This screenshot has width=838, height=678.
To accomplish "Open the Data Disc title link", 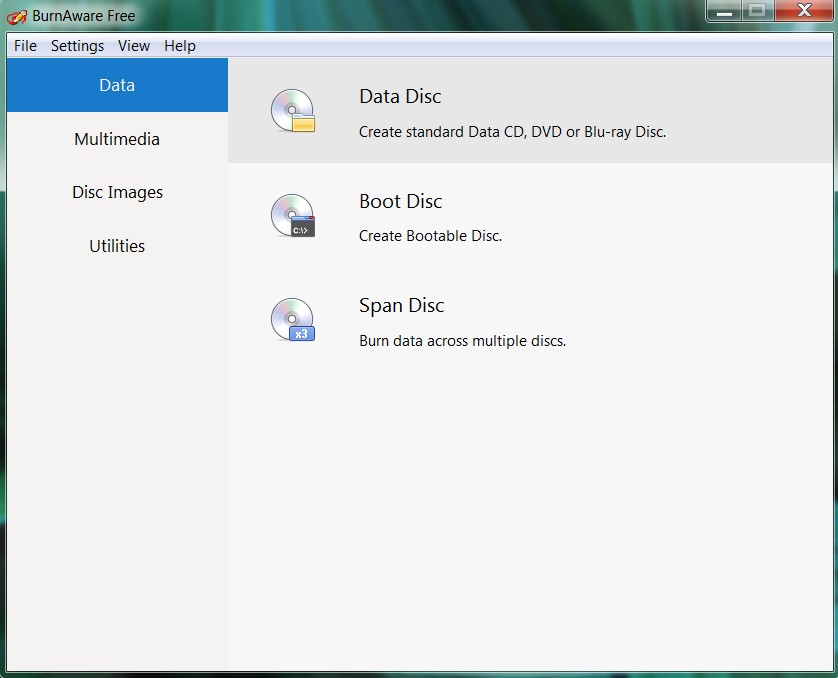I will tap(400, 96).
